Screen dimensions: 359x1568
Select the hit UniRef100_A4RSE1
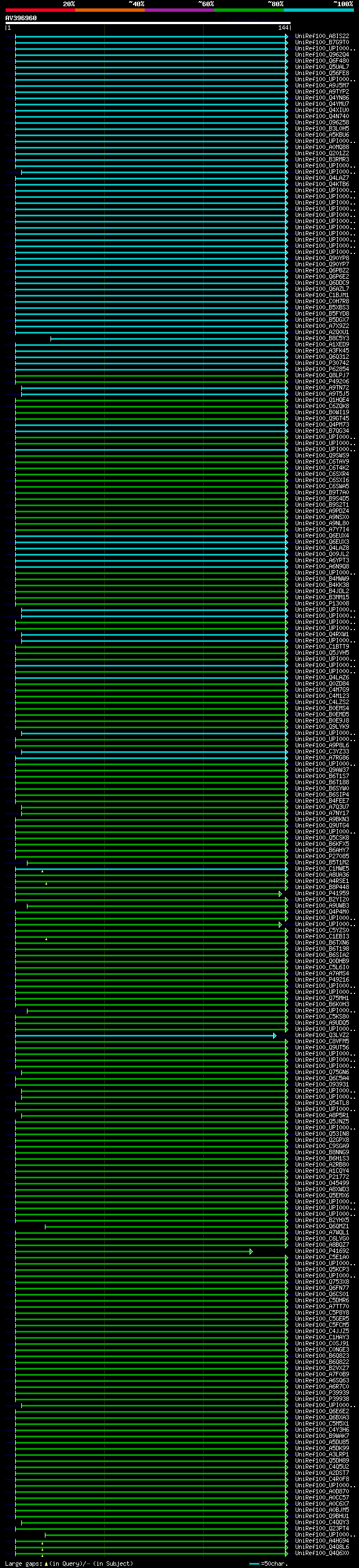point(323,881)
